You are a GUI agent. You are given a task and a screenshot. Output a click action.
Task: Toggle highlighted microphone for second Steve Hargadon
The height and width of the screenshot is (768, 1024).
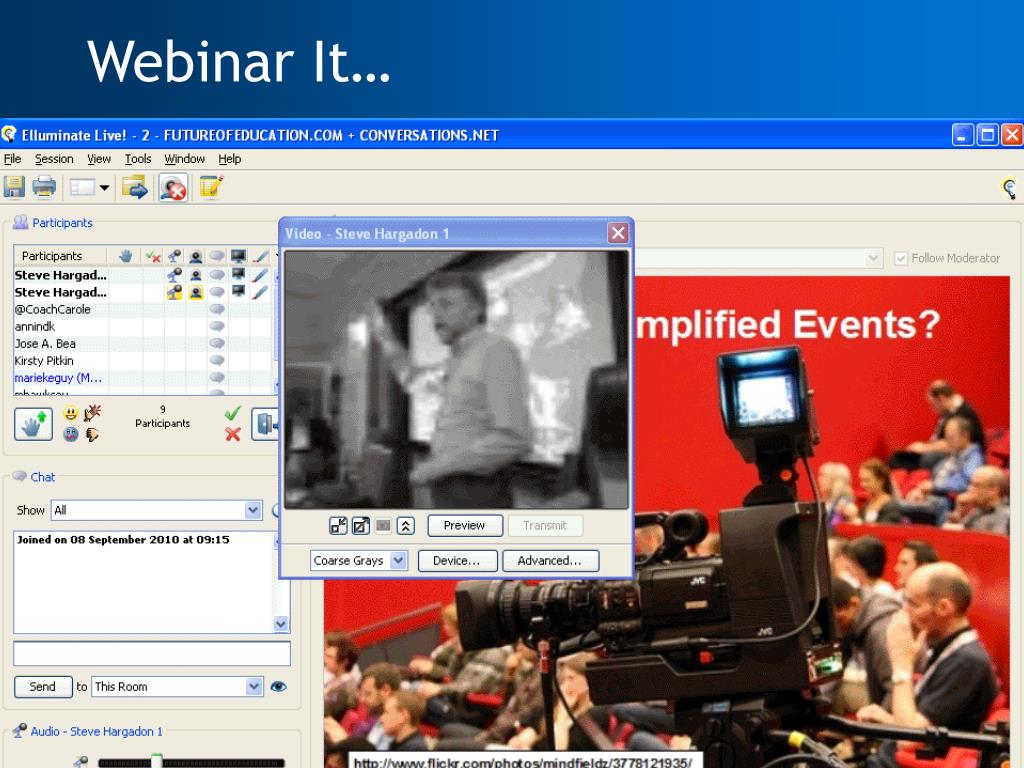(x=174, y=292)
